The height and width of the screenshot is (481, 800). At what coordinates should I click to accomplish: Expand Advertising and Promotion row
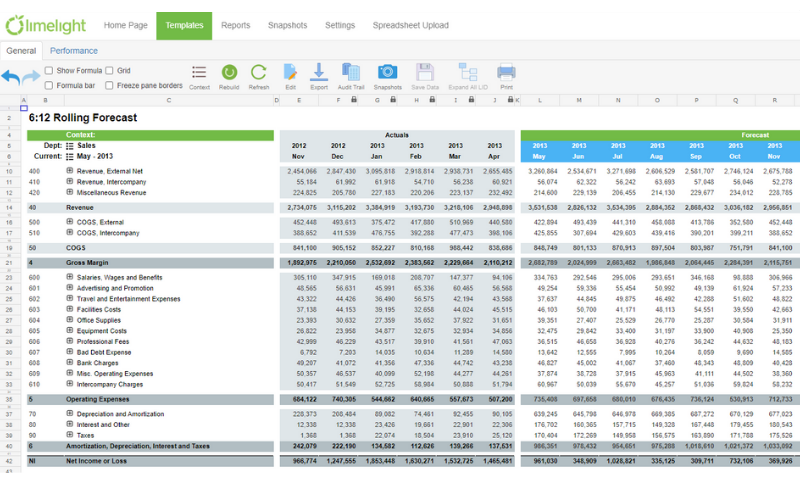(x=70, y=288)
